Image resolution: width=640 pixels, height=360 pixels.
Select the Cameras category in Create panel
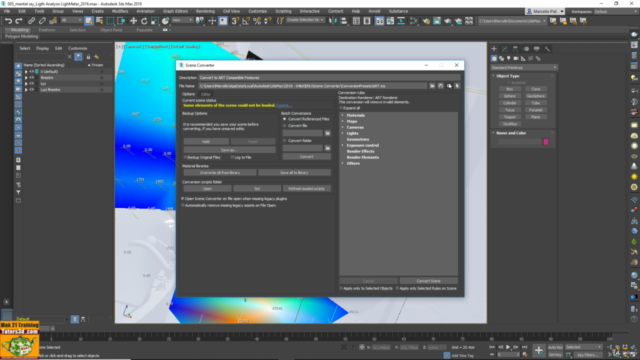pyautogui.click(x=516, y=59)
